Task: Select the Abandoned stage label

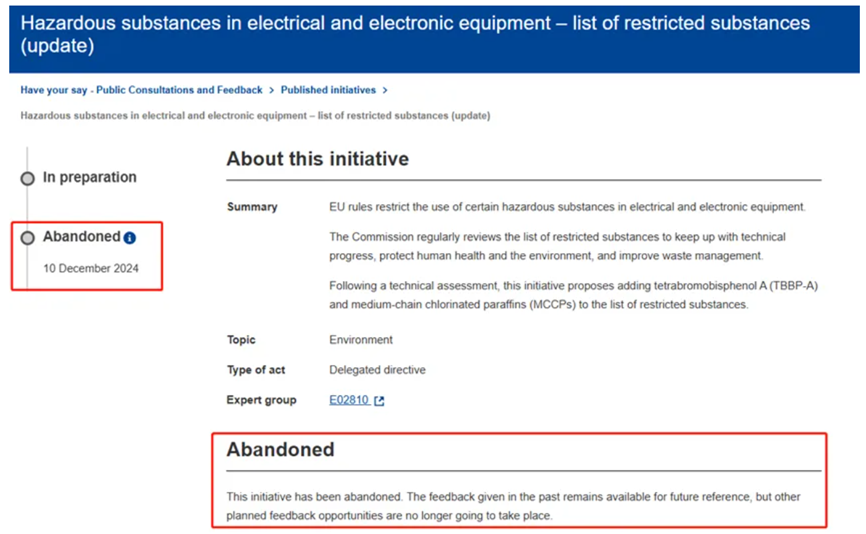Action: coord(82,236)
